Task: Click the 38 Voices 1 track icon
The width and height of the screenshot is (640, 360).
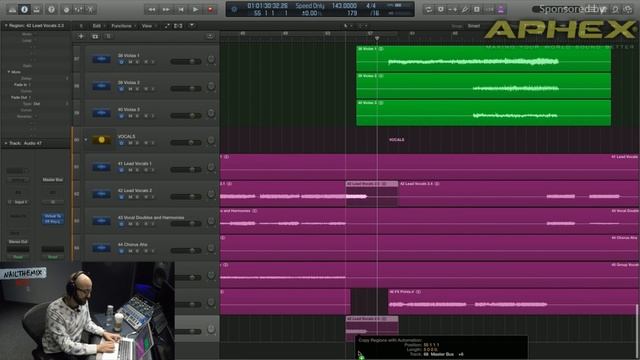Action: pos(101,59)
